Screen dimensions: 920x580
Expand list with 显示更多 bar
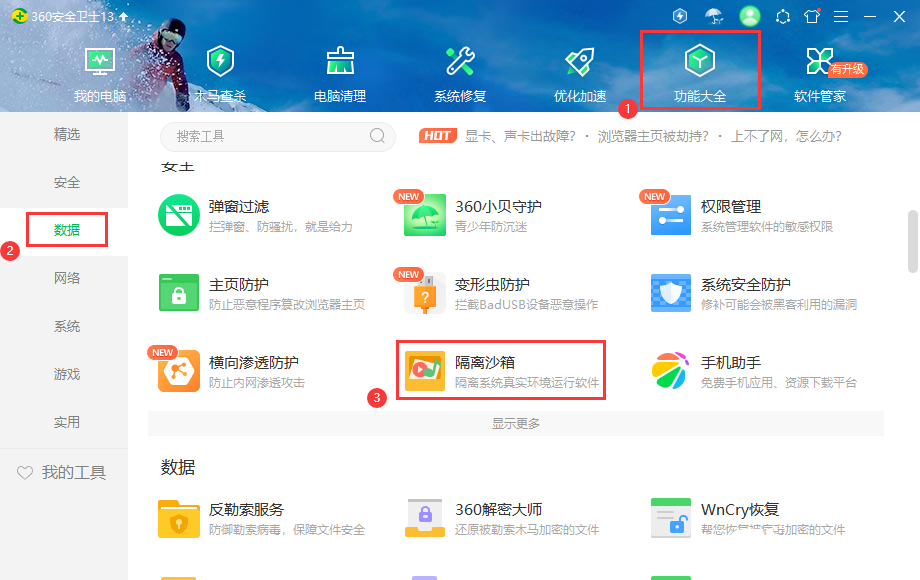[x=515, y=423]
